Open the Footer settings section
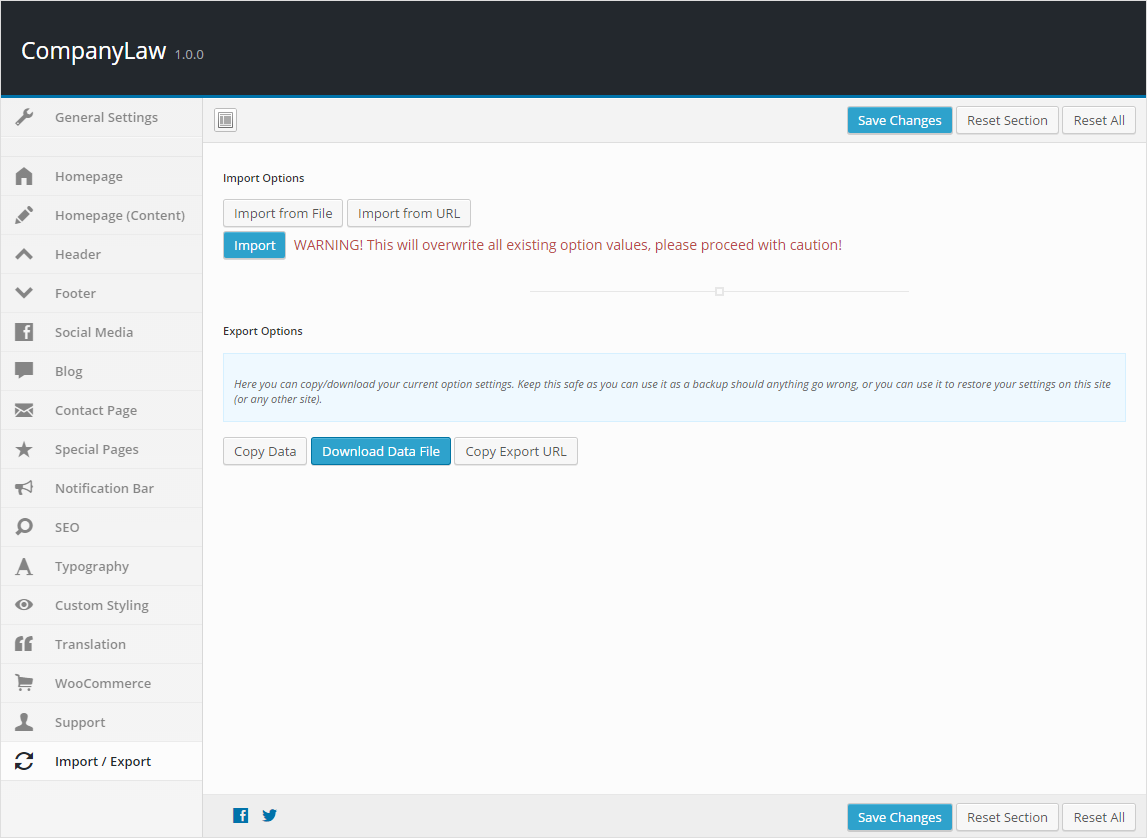Image resolution: width=1147 pixels, height=838 pixels. point(76,293)
